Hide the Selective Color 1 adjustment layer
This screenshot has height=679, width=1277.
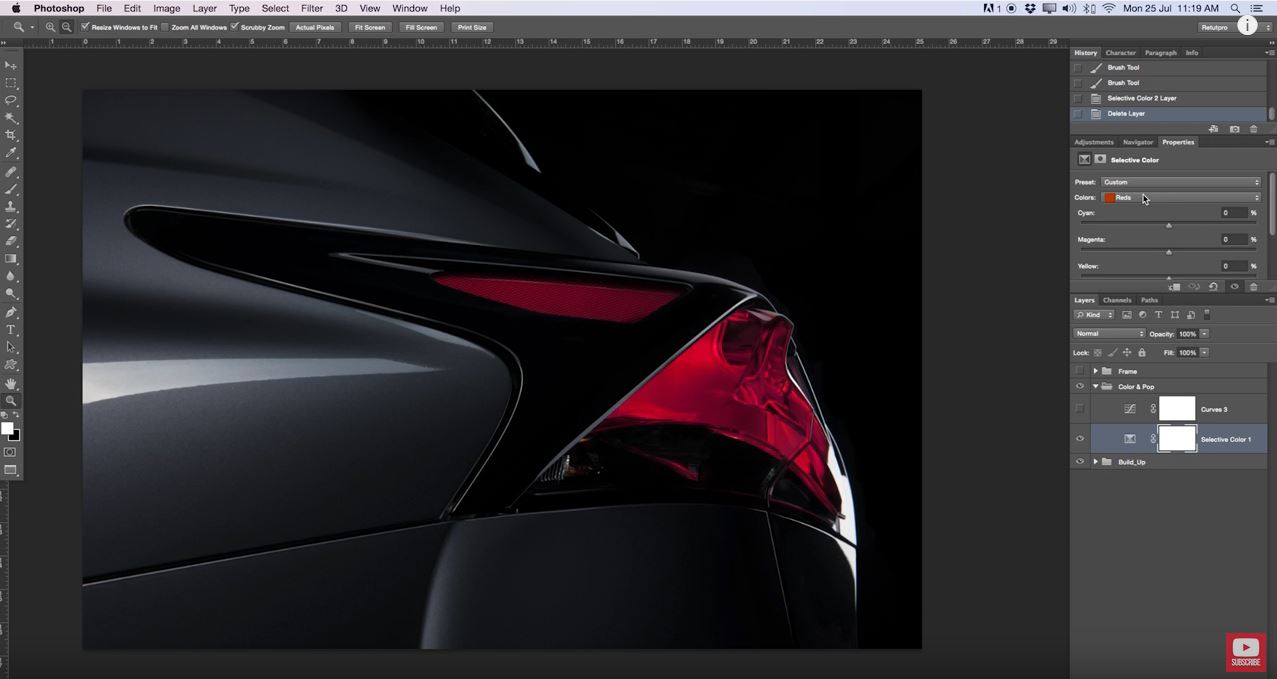pyautogui.click(x=1080, y=439)
